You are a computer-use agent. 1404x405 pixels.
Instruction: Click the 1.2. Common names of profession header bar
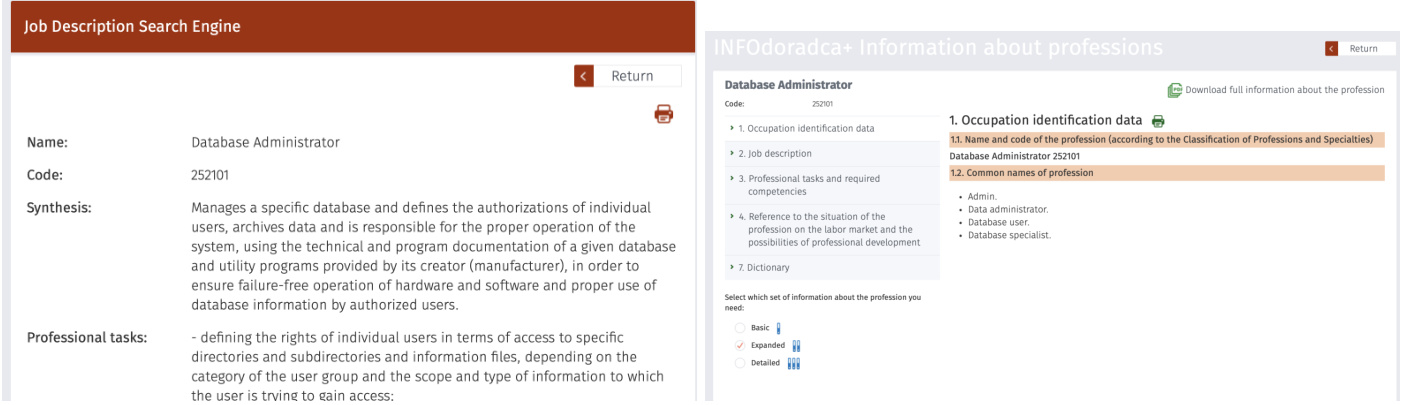tap(1166, 173)
